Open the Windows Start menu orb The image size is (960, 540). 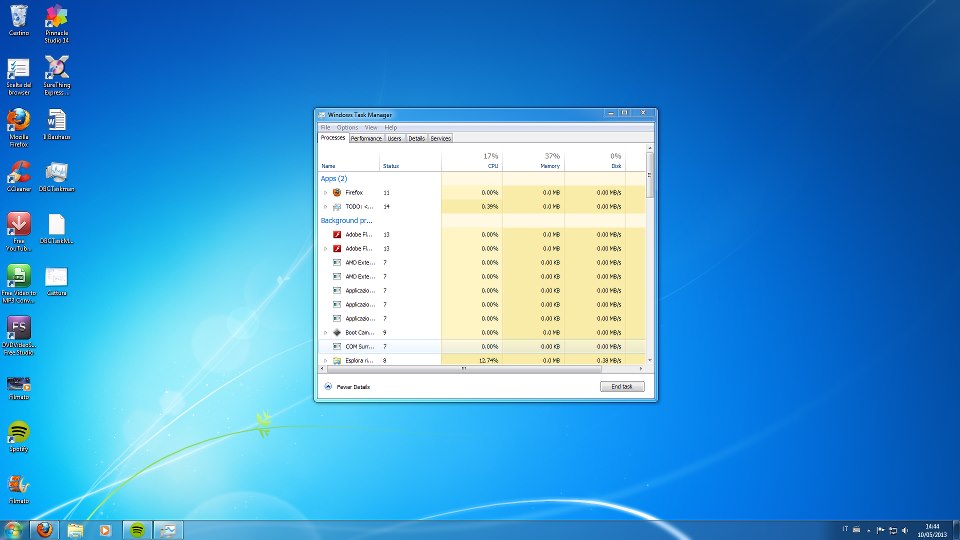[x=13, y=530]
